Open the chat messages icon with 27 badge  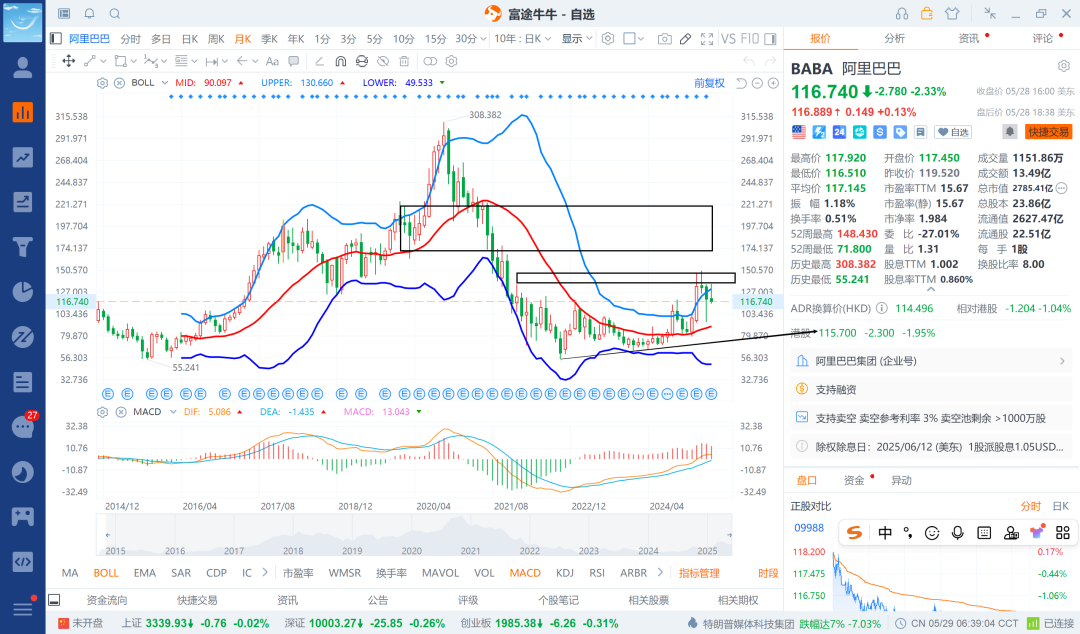coord(23,427)
